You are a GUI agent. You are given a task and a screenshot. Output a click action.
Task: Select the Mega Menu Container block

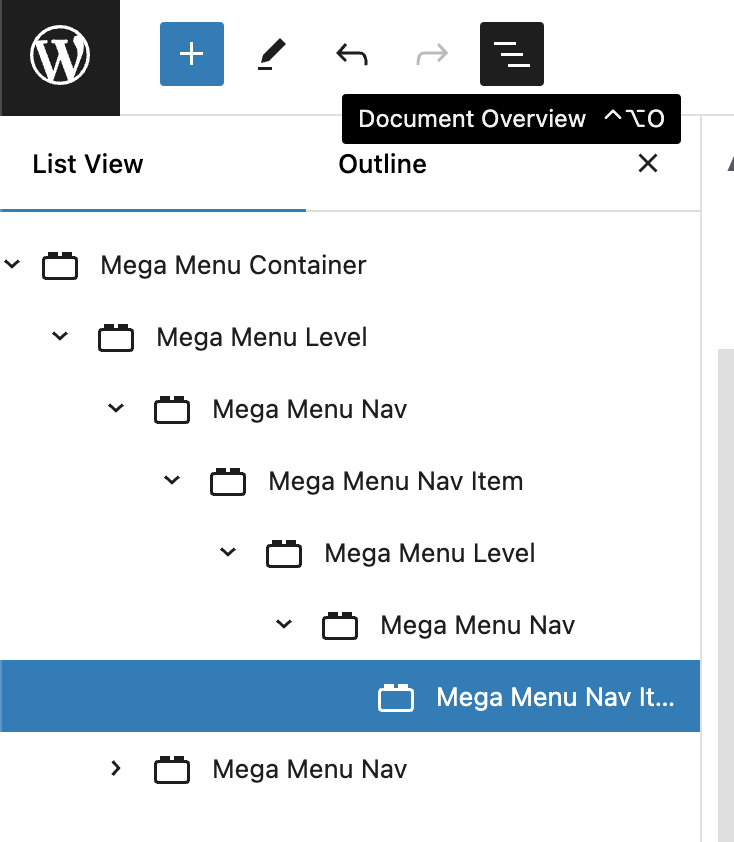point(233,265)
